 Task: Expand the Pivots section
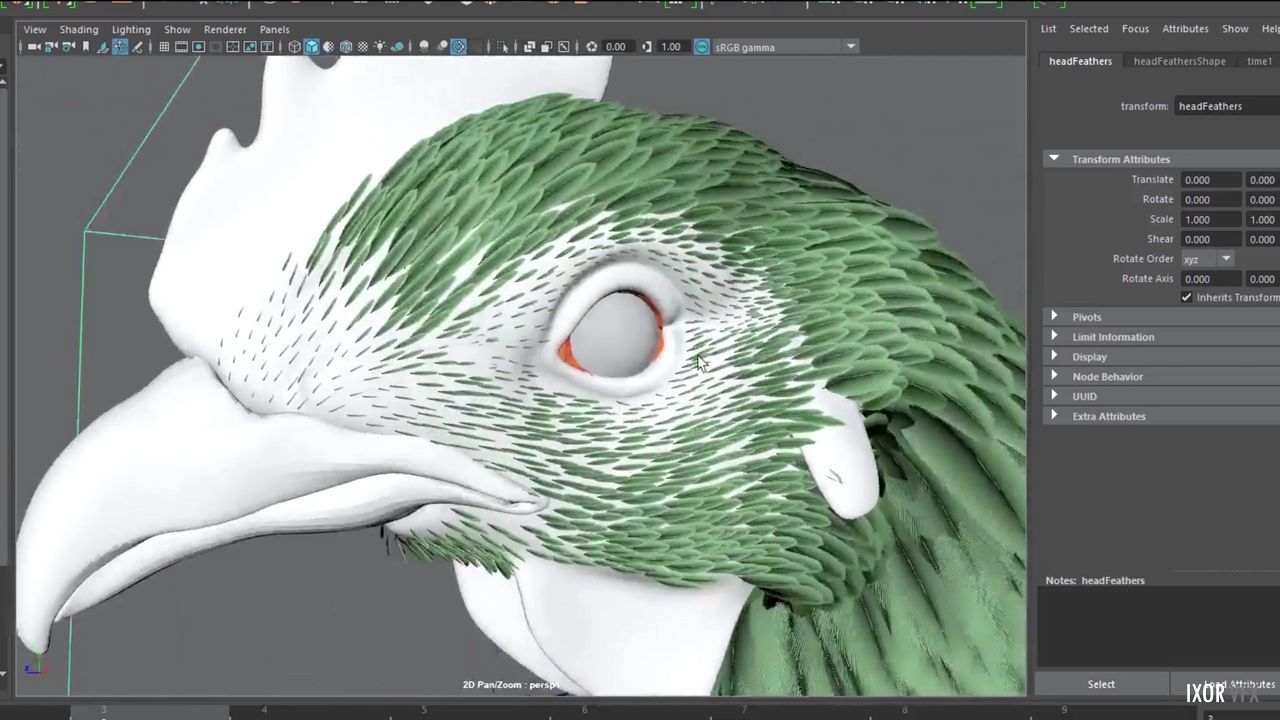coord(1086,317)
